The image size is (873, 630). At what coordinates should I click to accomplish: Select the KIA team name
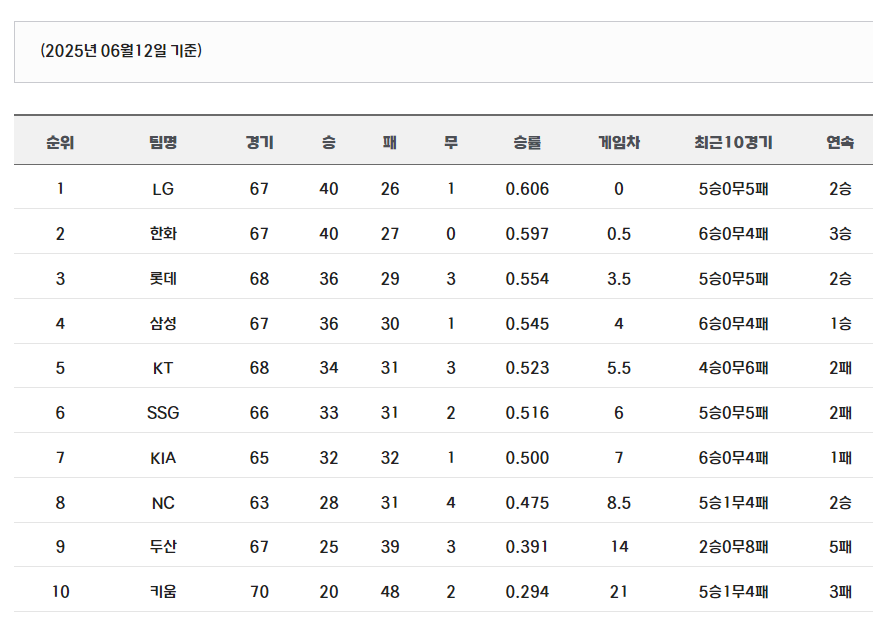pos(163,458)
